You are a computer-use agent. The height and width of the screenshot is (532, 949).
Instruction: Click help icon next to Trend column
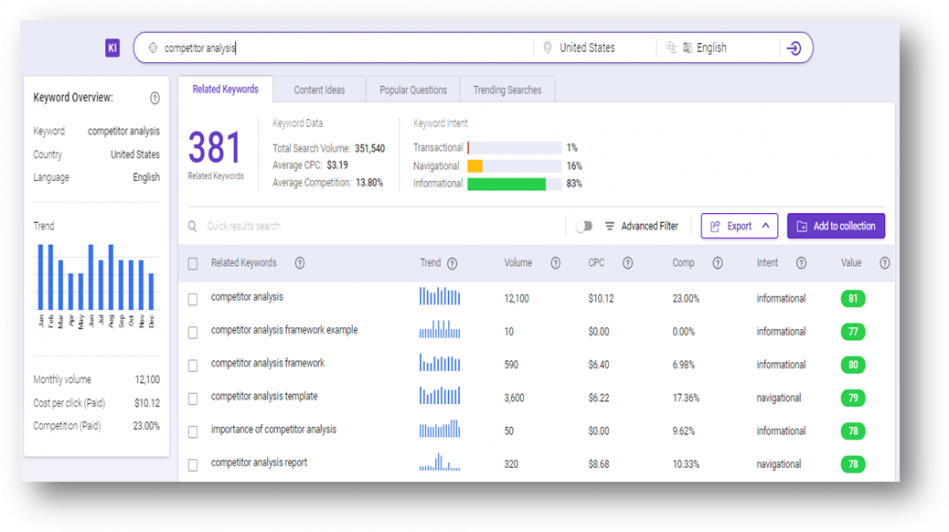[x=452, y=263]
